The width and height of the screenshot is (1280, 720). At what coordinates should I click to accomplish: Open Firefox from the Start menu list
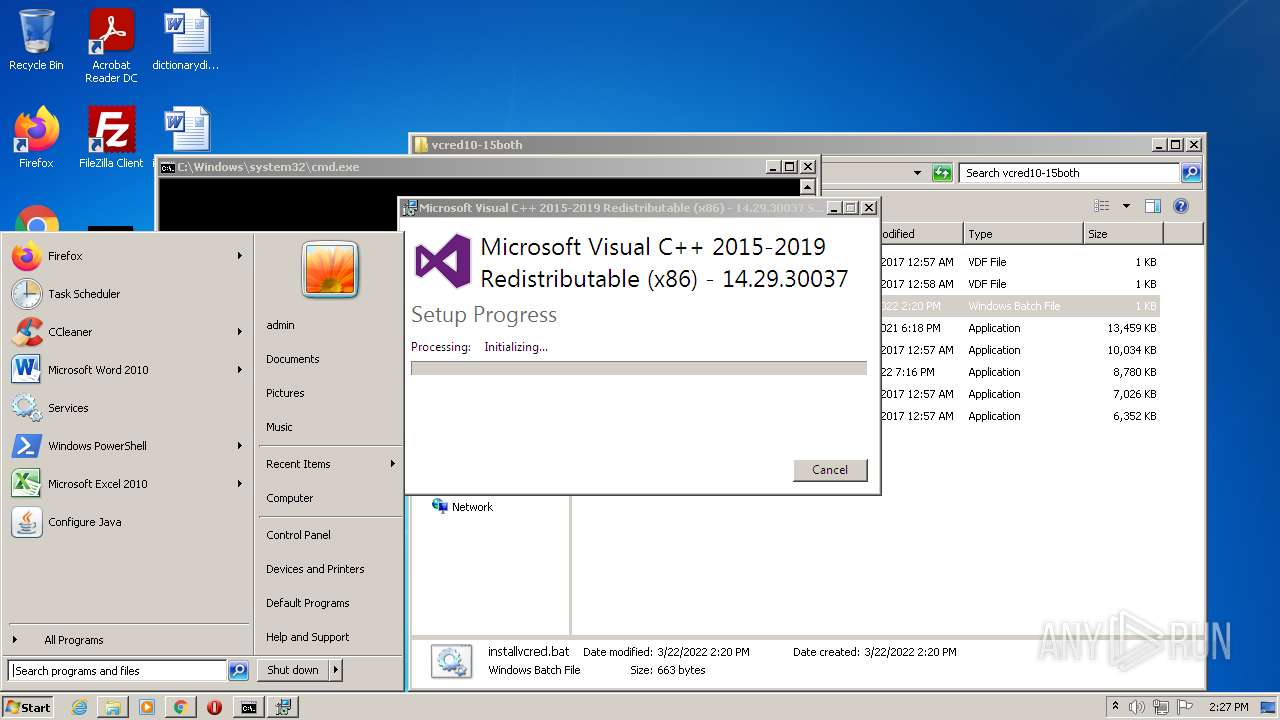point(126,256)
